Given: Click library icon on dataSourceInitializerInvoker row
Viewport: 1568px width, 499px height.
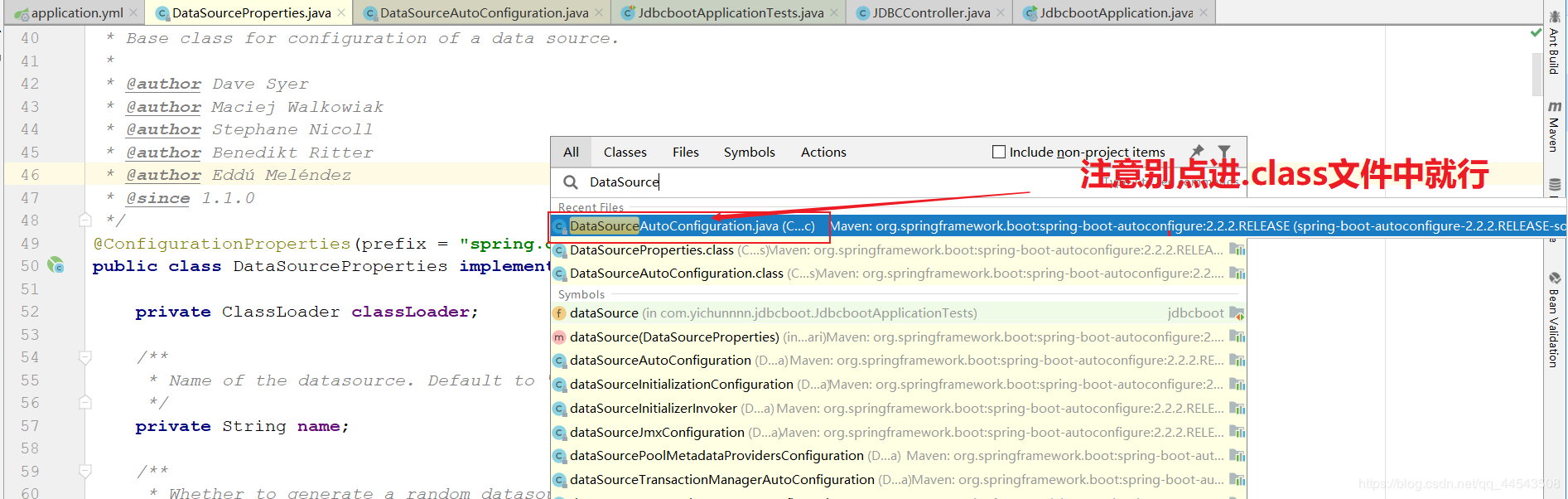Looking at the screenshot, I should [1237, 409].
